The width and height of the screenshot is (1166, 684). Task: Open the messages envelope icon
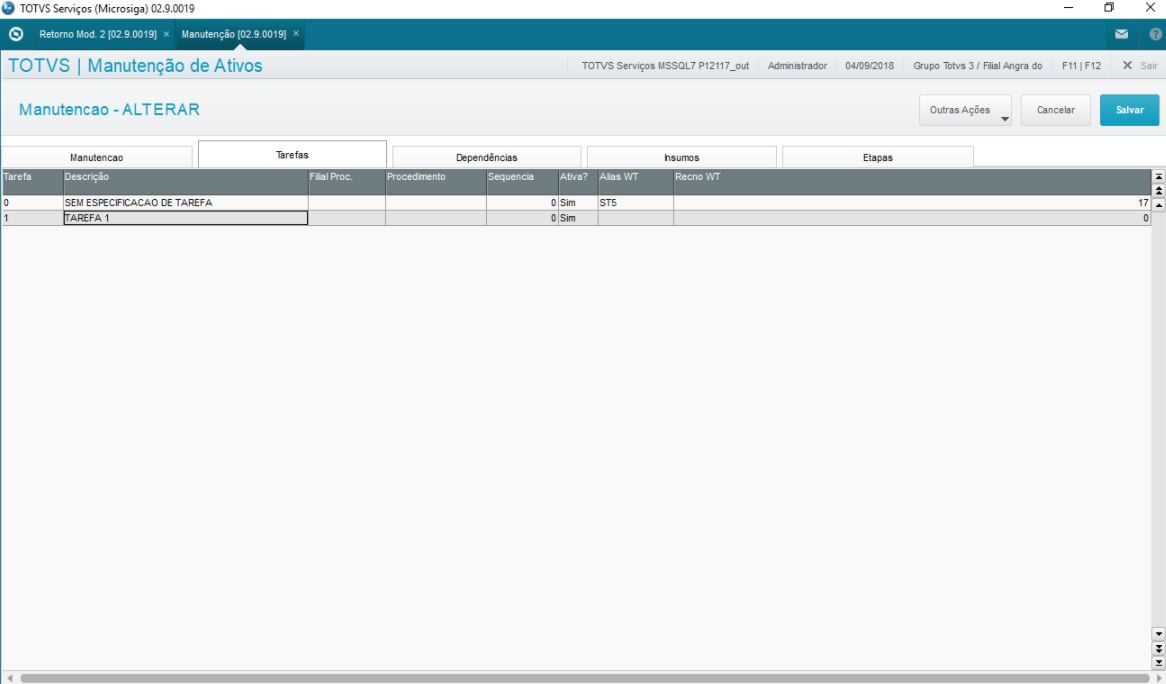[x=1121, y=34]
